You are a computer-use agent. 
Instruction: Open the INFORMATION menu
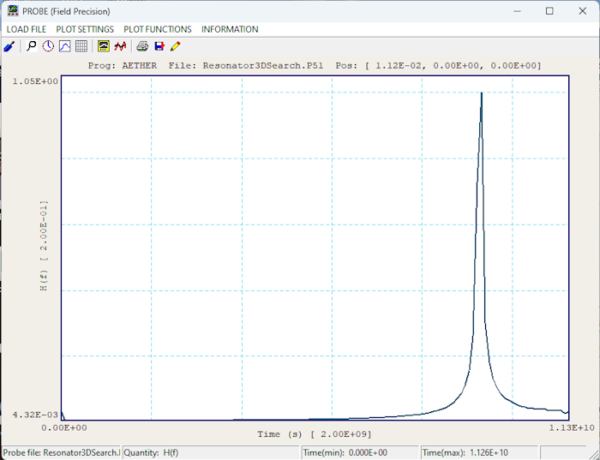tap(230, 29)
